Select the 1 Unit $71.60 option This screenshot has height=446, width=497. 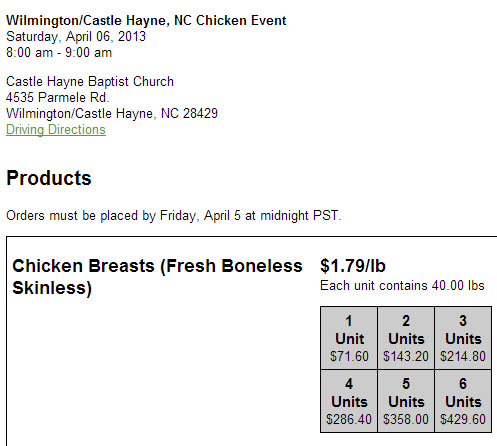[349, 338]
